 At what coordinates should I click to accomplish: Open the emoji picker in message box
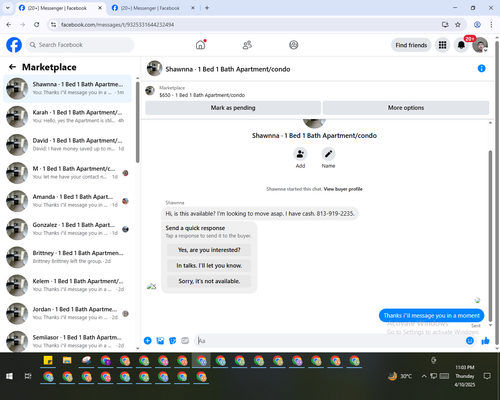[470, 341]
